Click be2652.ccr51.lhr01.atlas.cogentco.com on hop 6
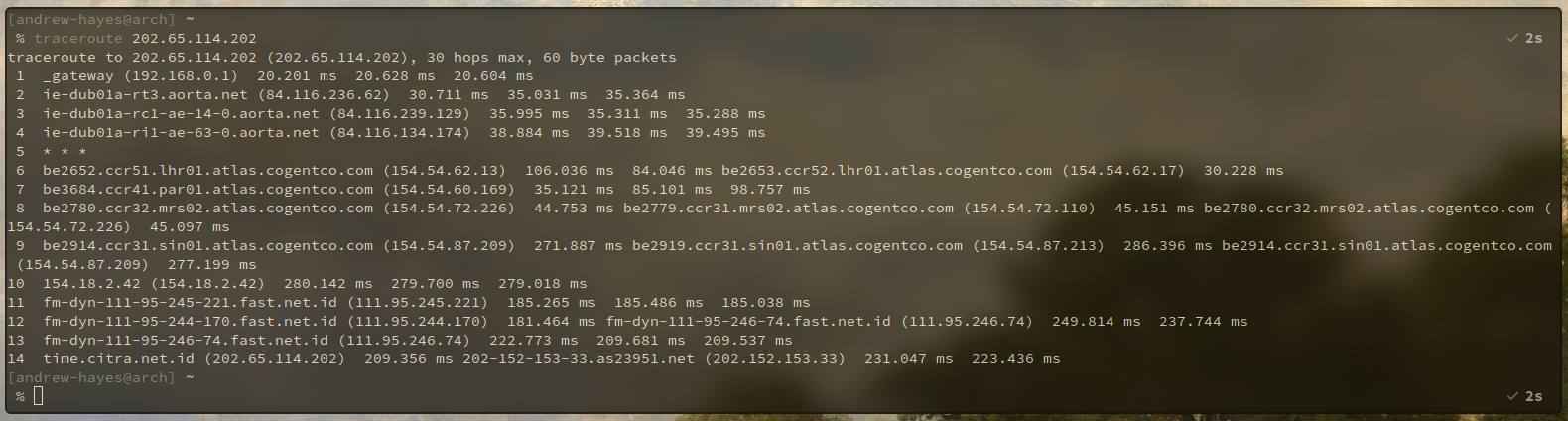The height and width of the screenshot is (421, 1568). [x=207, y=170]
